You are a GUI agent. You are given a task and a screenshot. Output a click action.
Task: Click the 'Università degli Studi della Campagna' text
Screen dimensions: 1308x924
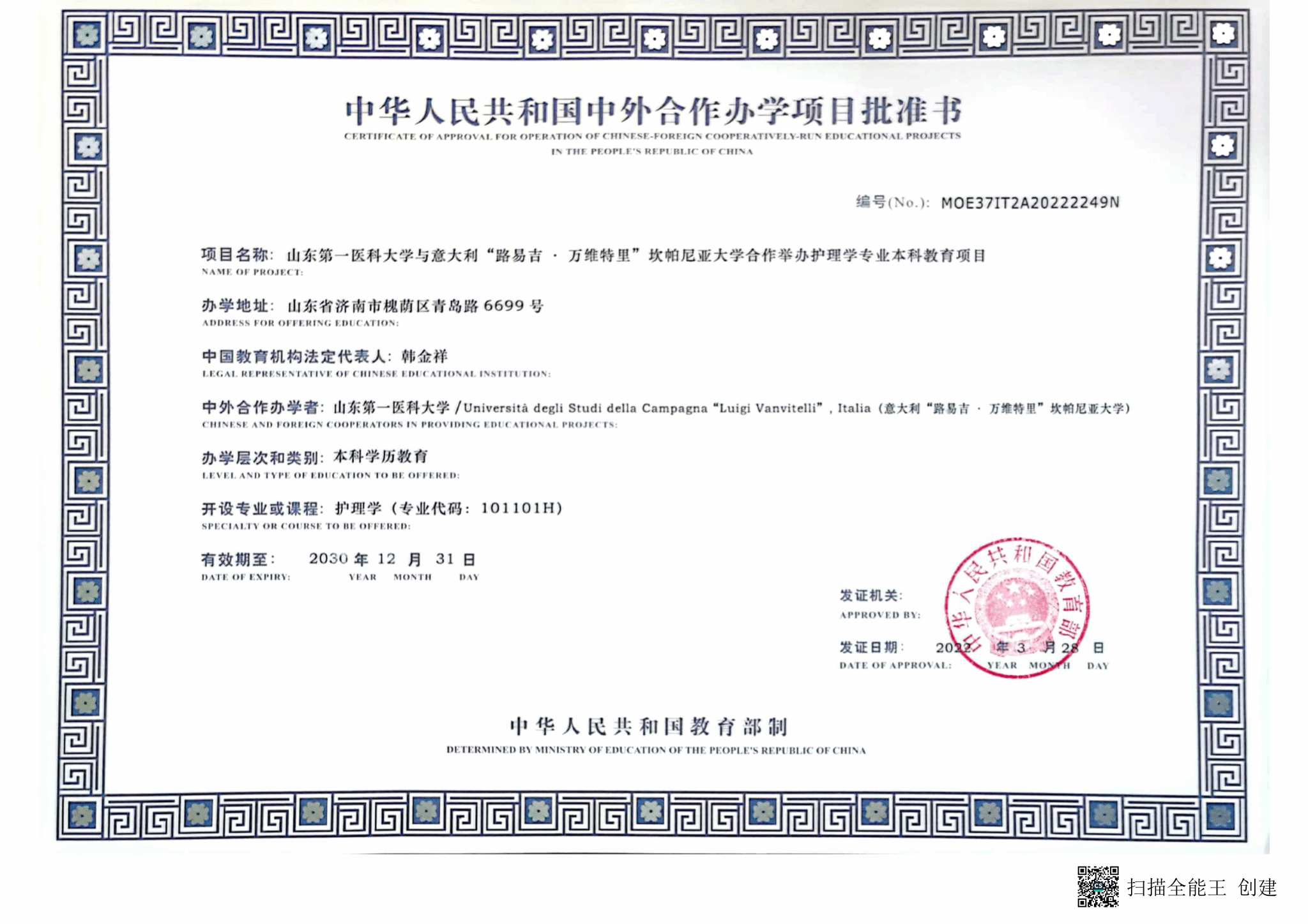(x=584, y=408)
